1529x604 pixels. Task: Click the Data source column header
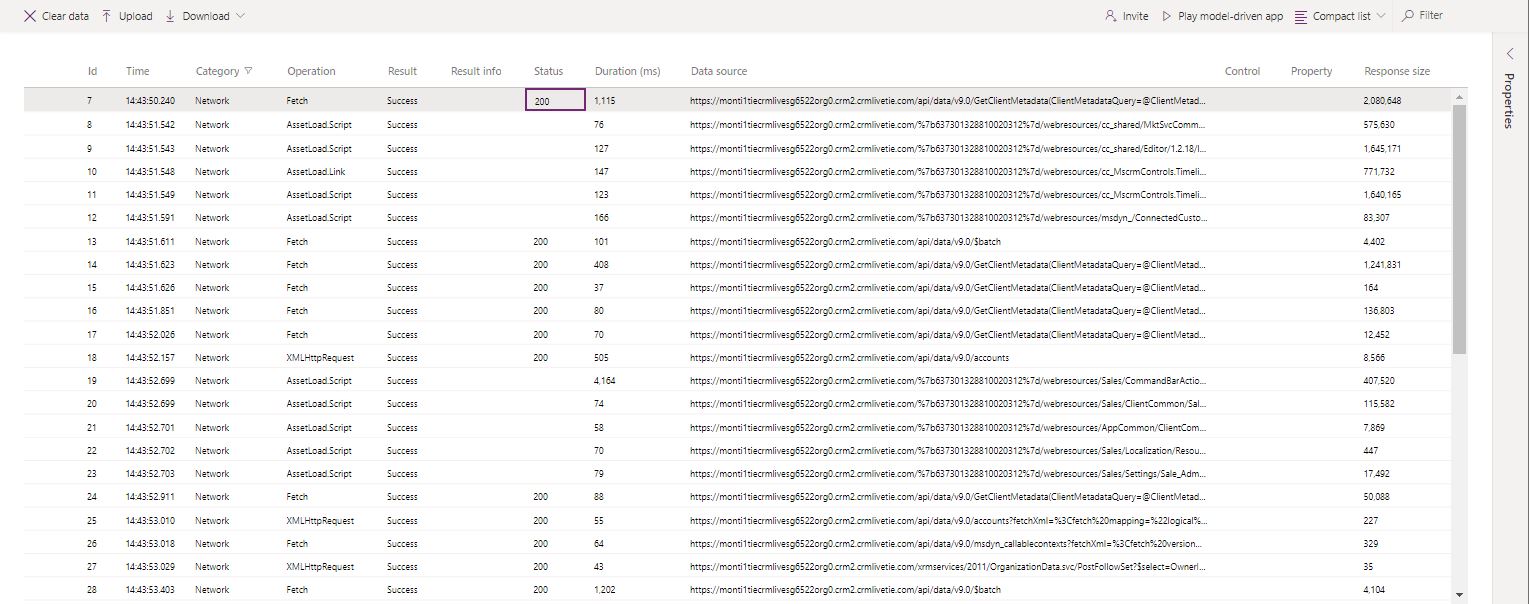point(718,71)
